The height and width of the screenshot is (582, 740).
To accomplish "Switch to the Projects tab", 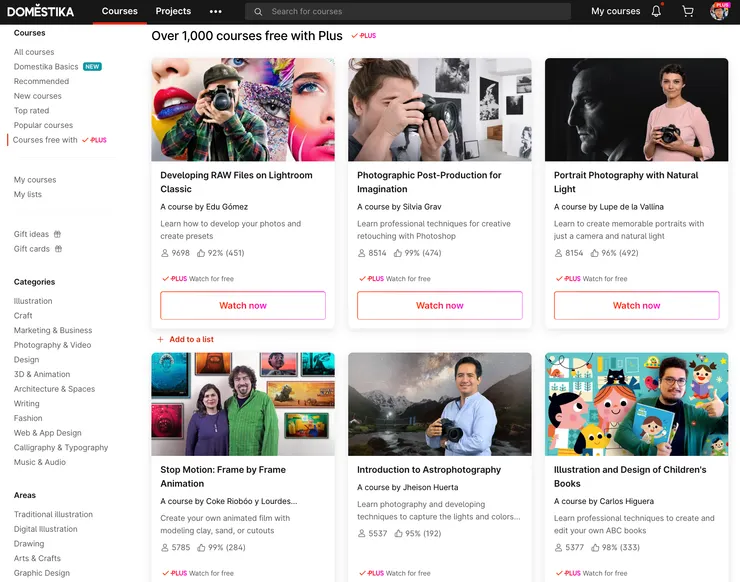I will [173, 11].
